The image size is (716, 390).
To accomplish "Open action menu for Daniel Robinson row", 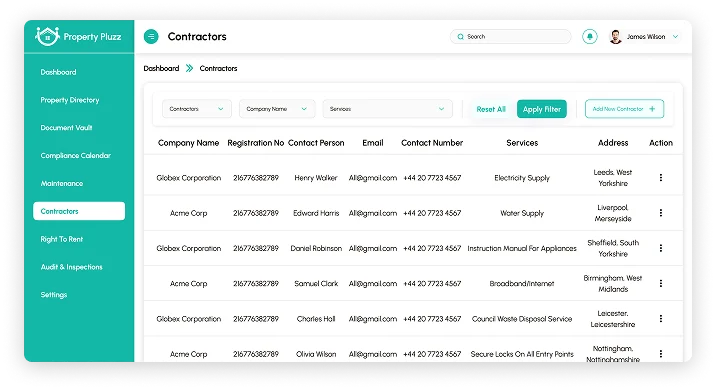I will [x=661, y=248].
